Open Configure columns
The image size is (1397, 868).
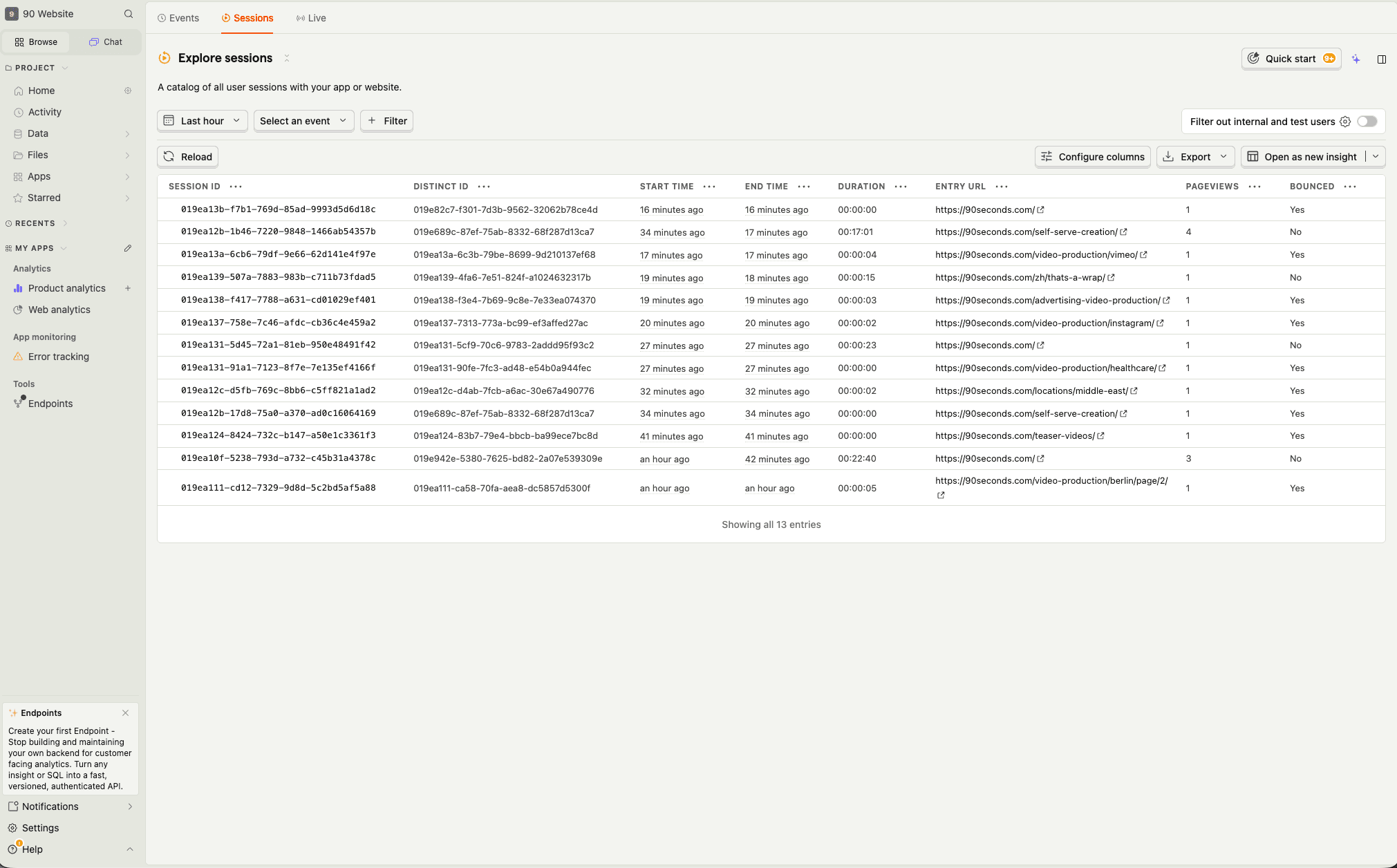coord(1092,157)
